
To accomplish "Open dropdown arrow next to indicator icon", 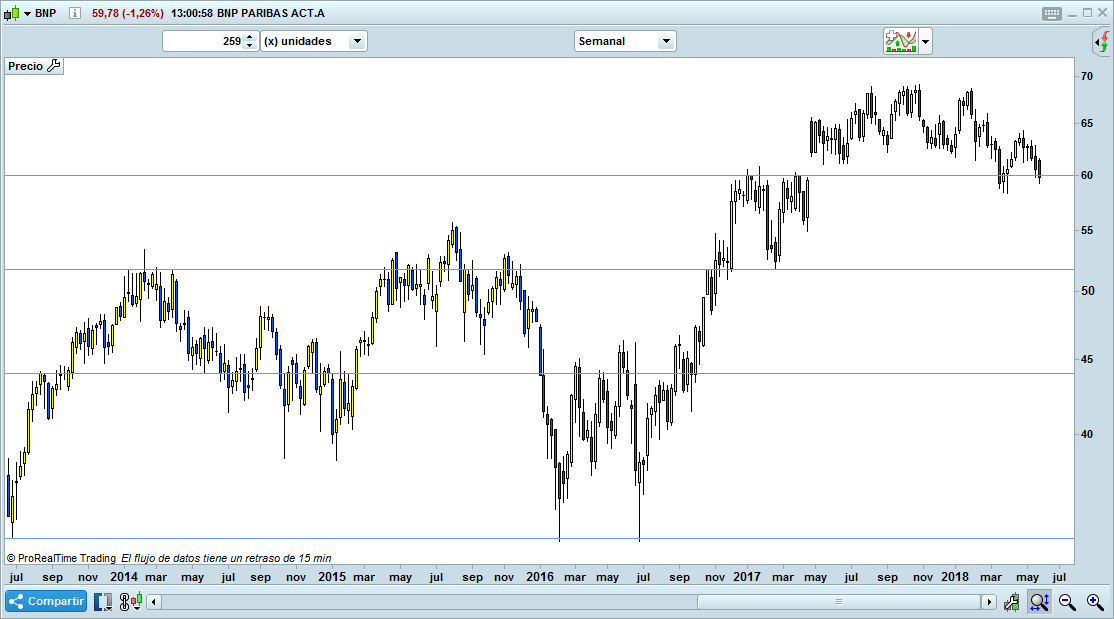I will click(926, 41).
